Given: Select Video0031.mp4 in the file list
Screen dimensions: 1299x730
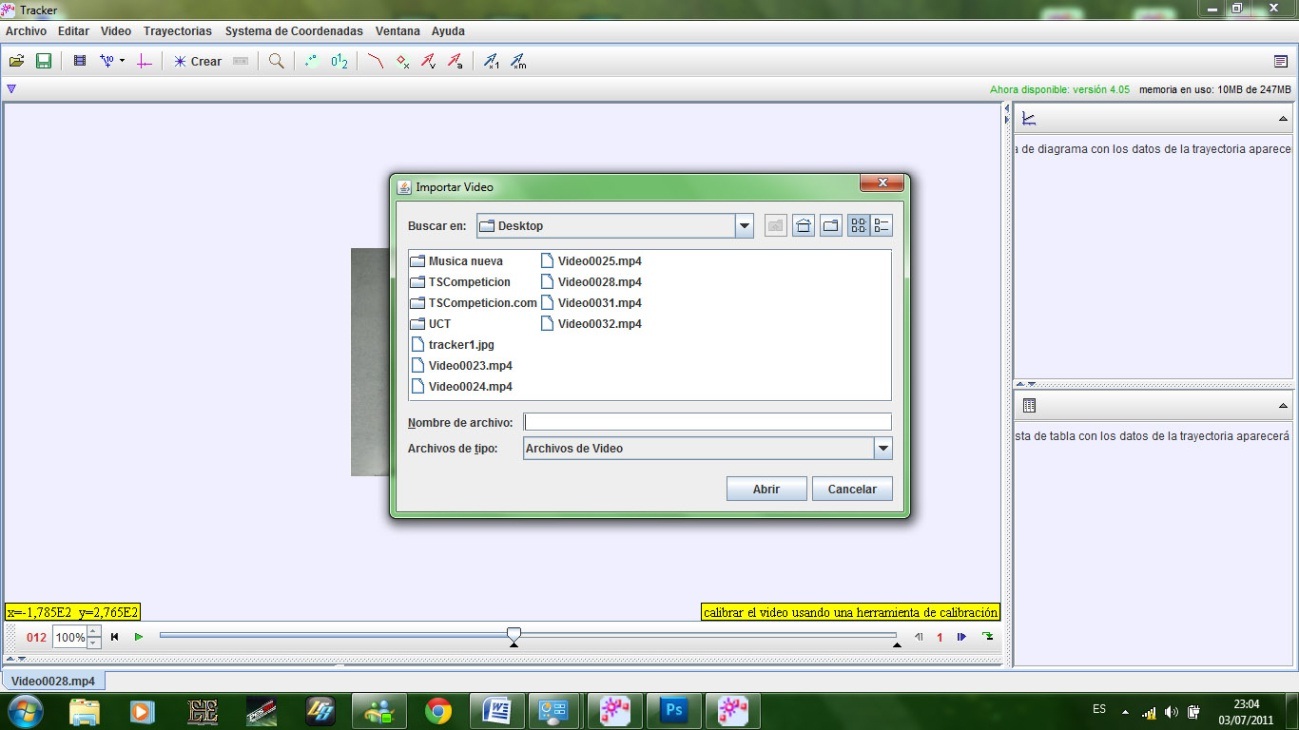Looking at the screenshot, I should (600, 302).
